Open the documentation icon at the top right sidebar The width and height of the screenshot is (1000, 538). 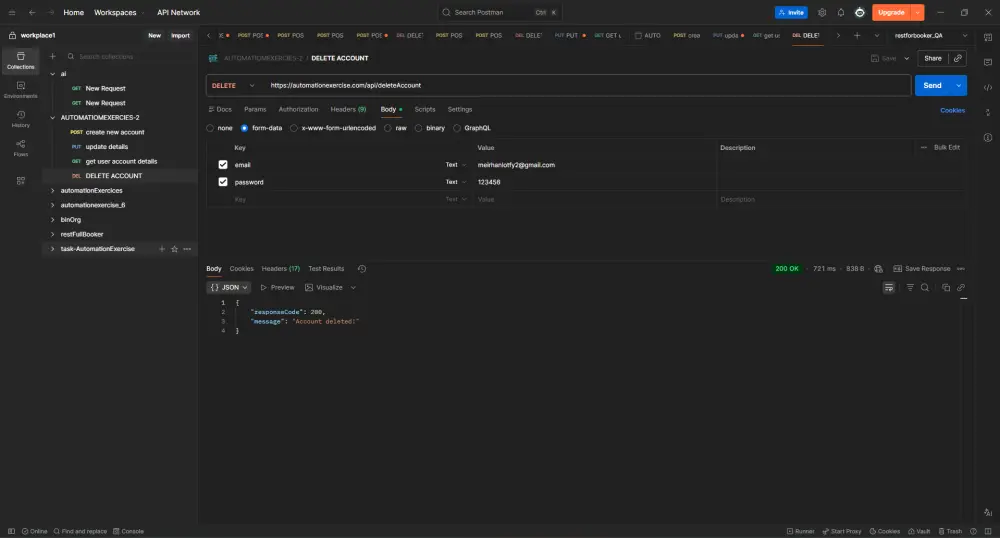(x=988, y=37)
